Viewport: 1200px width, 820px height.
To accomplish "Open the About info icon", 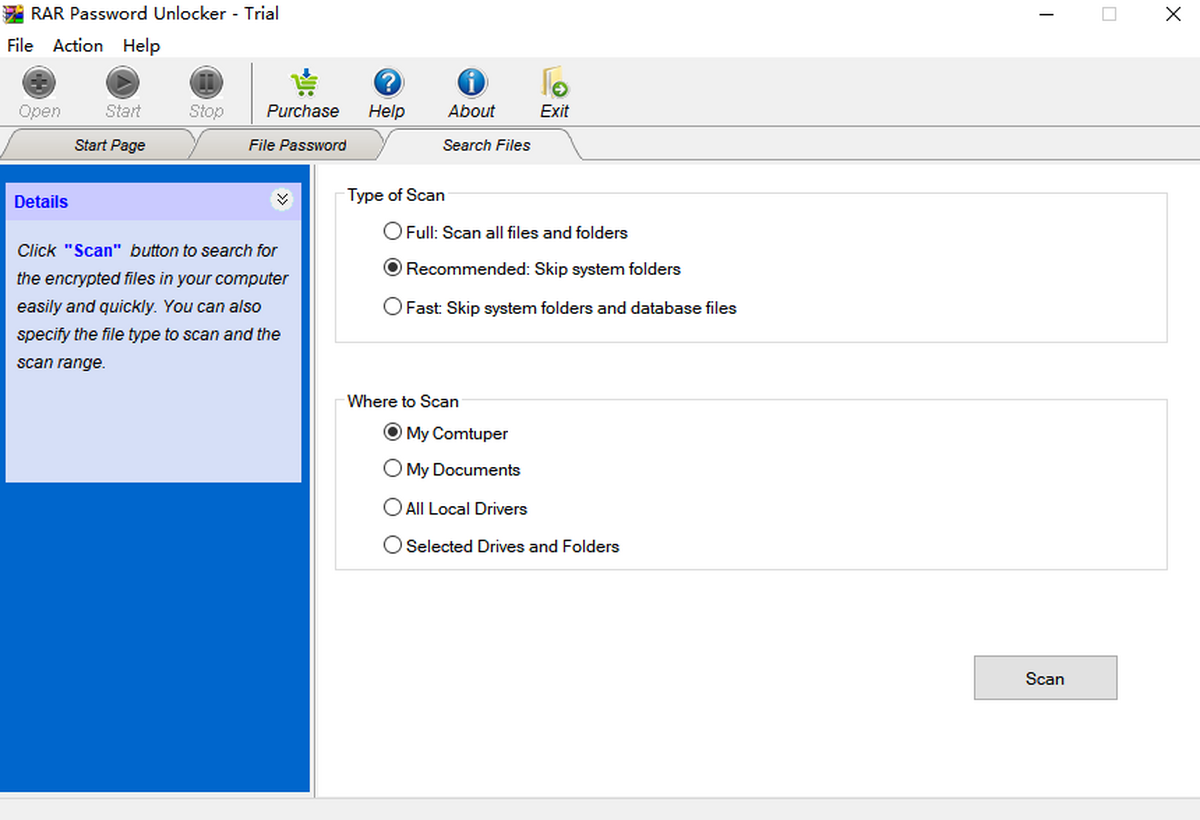I will click(471, 83).
